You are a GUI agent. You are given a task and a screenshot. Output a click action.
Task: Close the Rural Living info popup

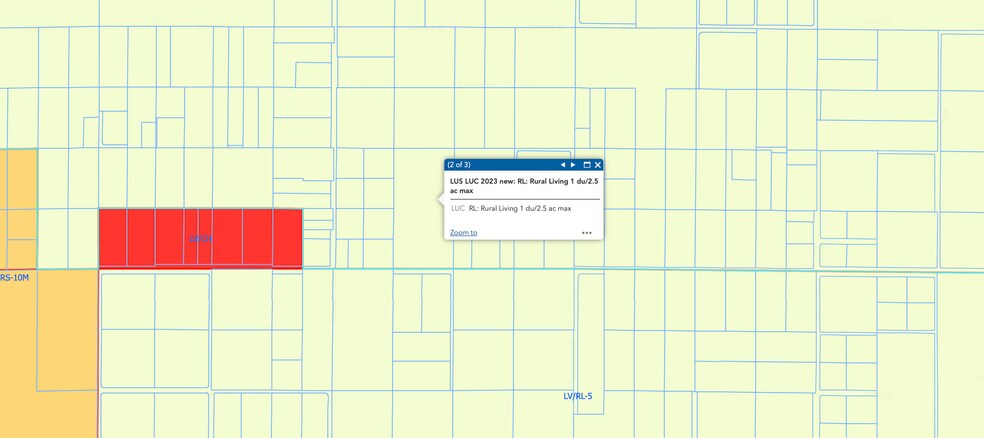coord(598,165)
